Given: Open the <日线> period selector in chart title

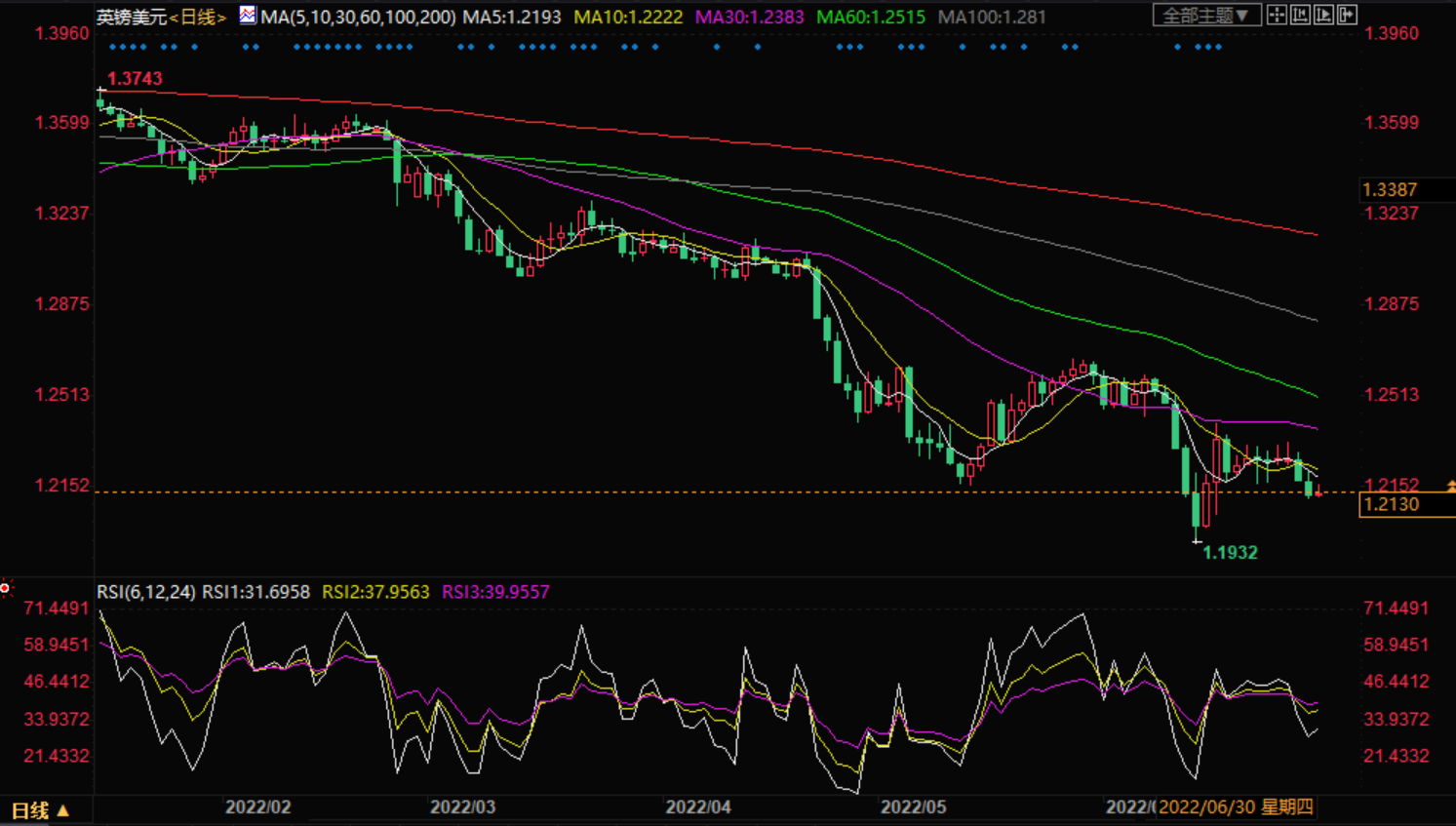Looking at the screenshot, I should pos(198,17).
